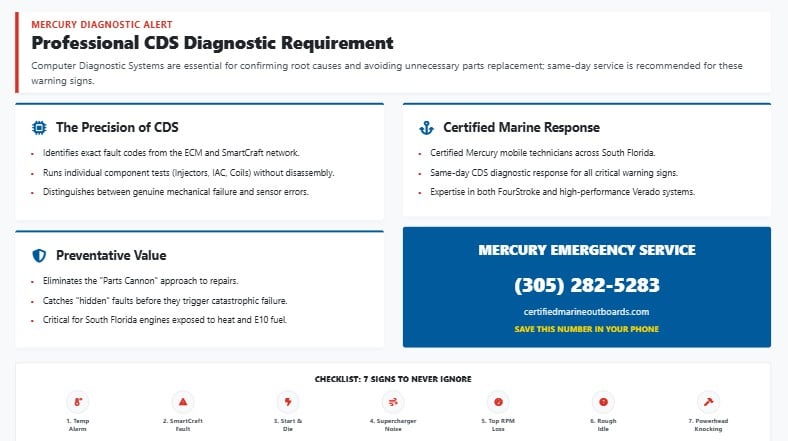Click Save This Number In Your Phone text
Viewport: 788px width, 441px height.
pyautogui.click(x=586, y=329)
